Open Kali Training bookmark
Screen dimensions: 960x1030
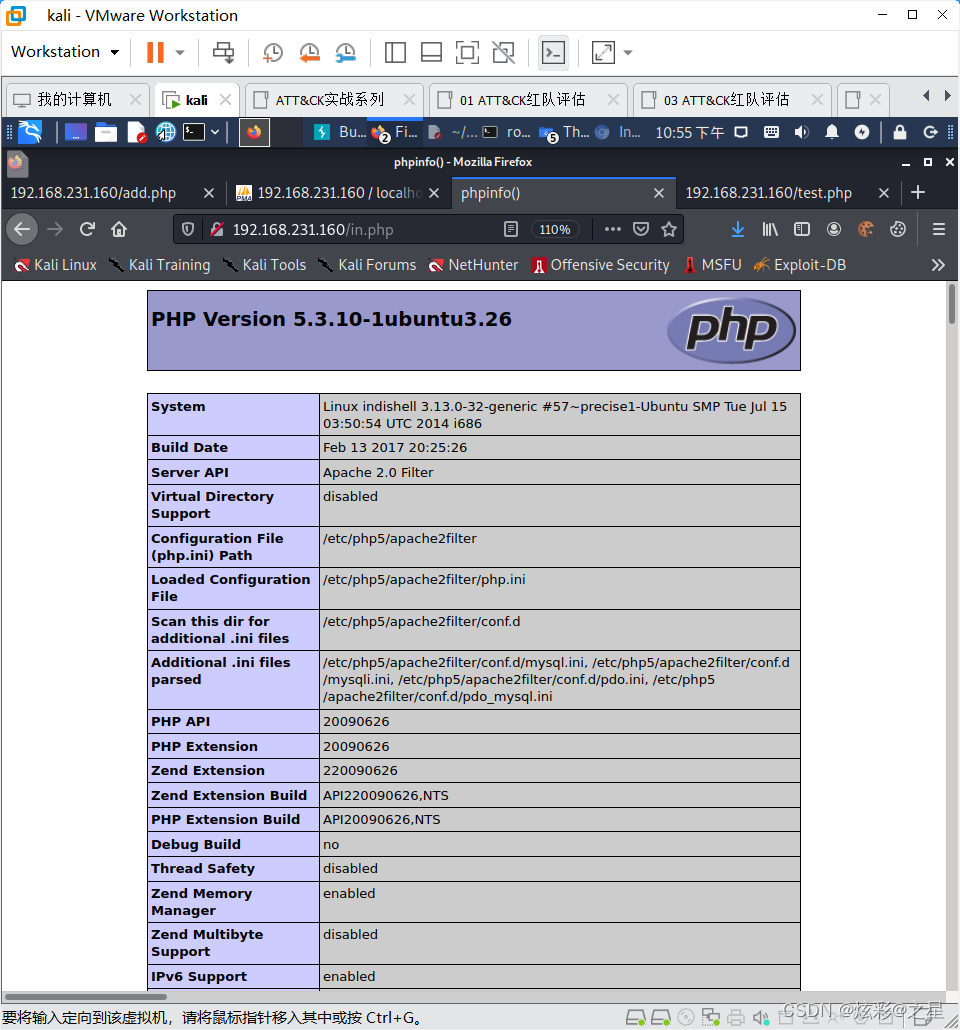[x=160, y=265]
